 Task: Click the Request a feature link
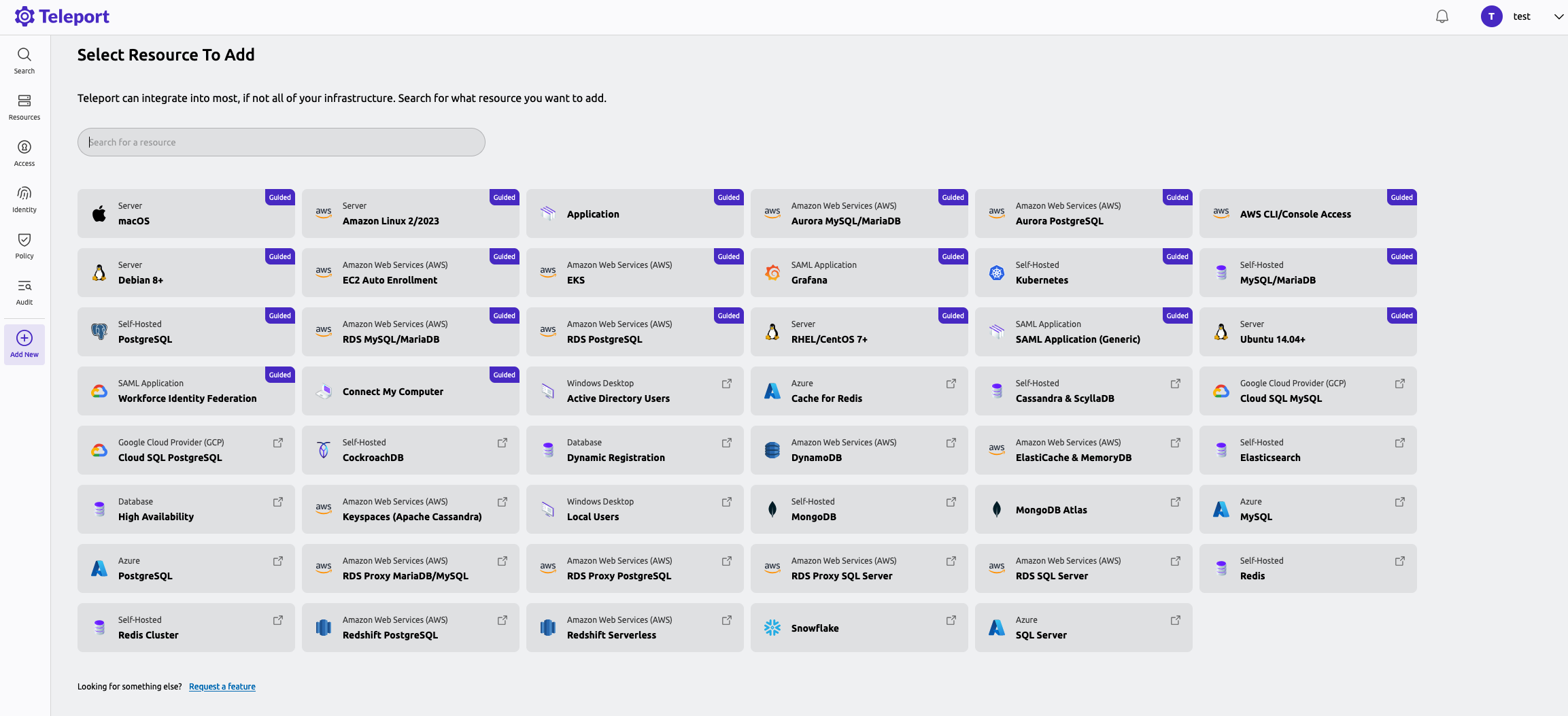coord(222,687)
